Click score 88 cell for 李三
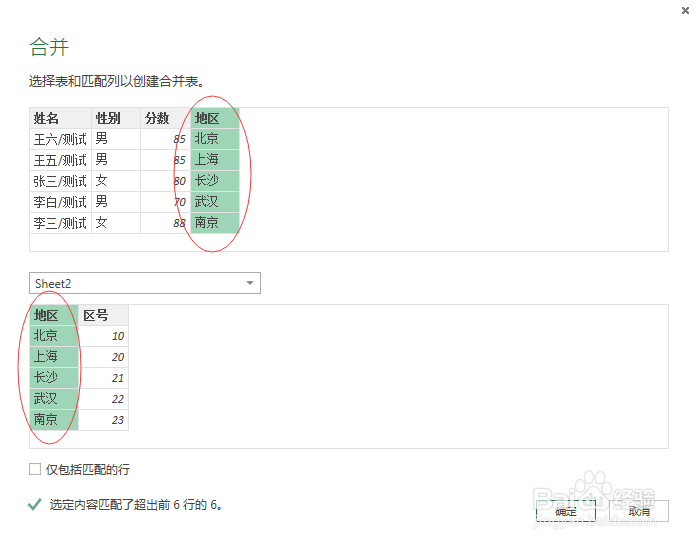Screen dimensions: 695x545 click(x=165, y=223)
